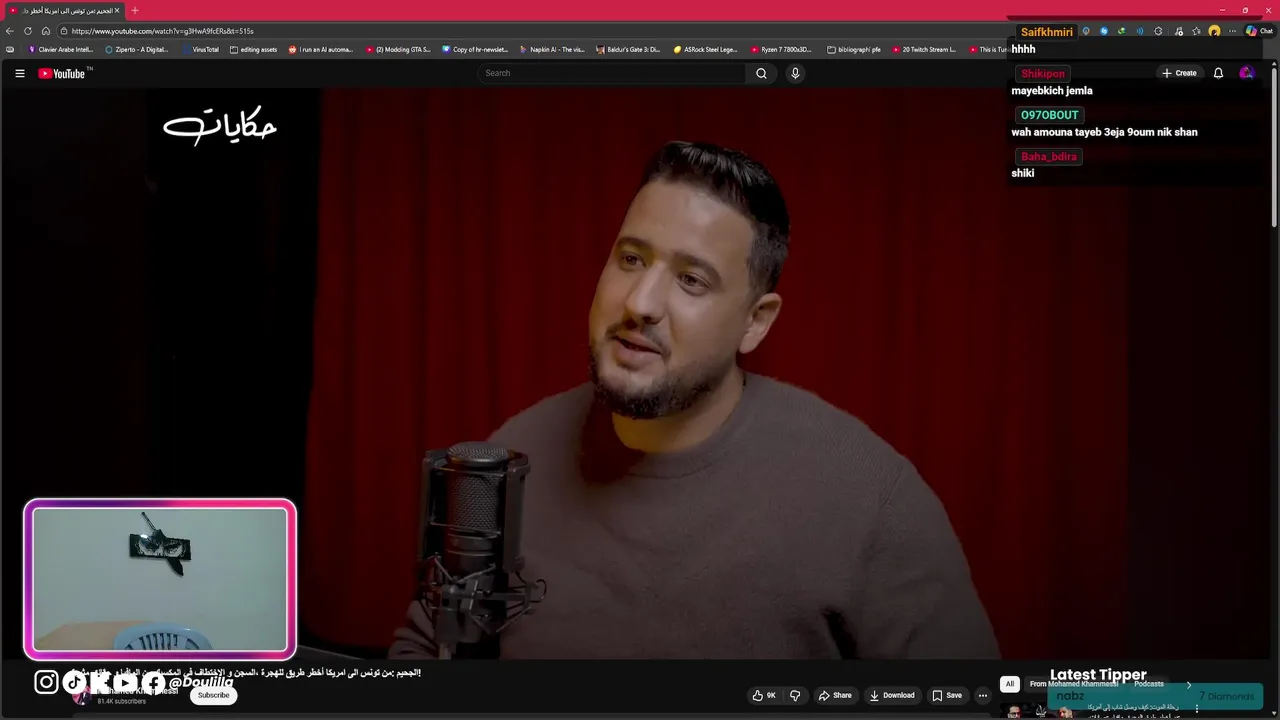
Task: Share this video
Action: (x=835, y=695)
